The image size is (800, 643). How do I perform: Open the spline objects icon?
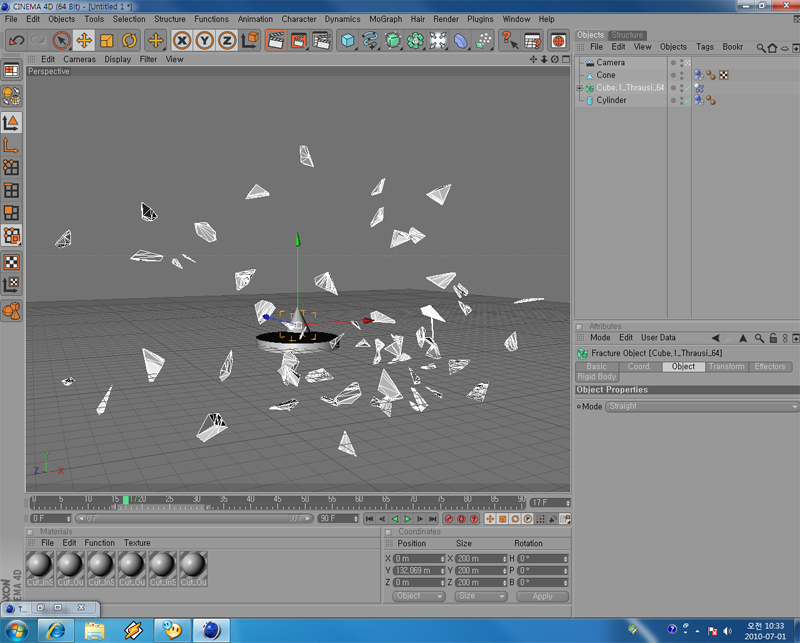(x=370, y=40)
